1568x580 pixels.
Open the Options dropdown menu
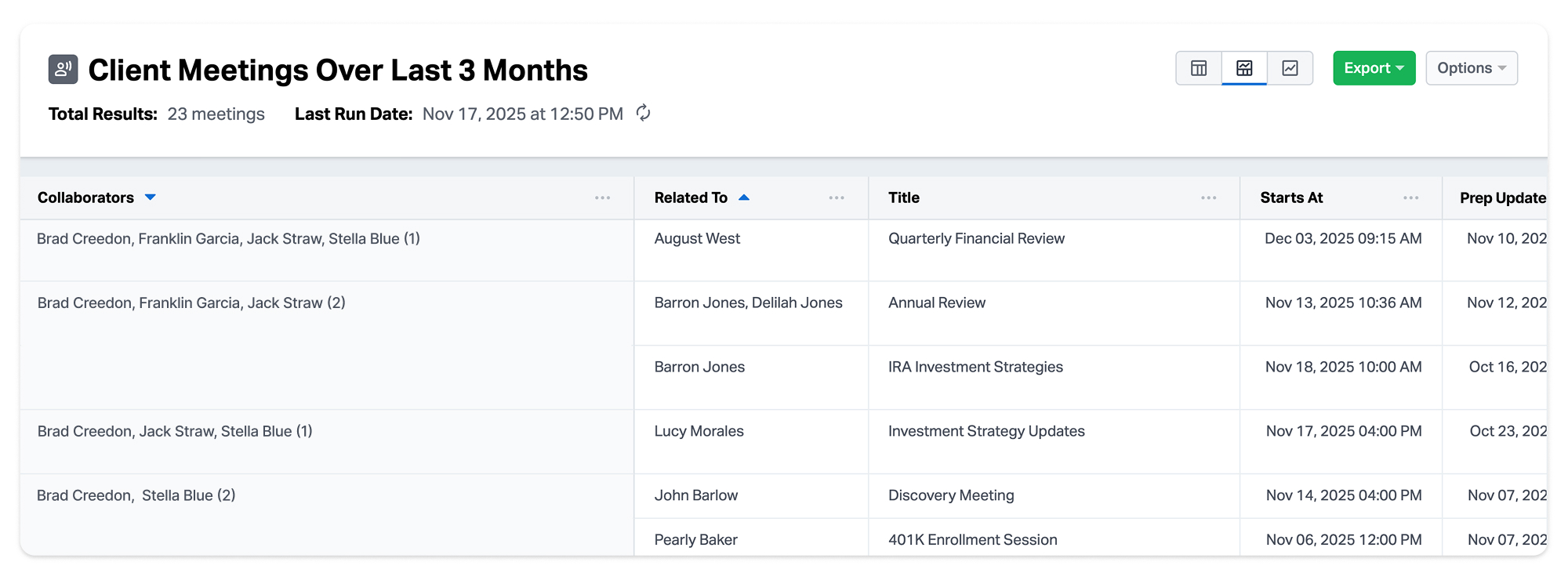tap(1471, 68)
